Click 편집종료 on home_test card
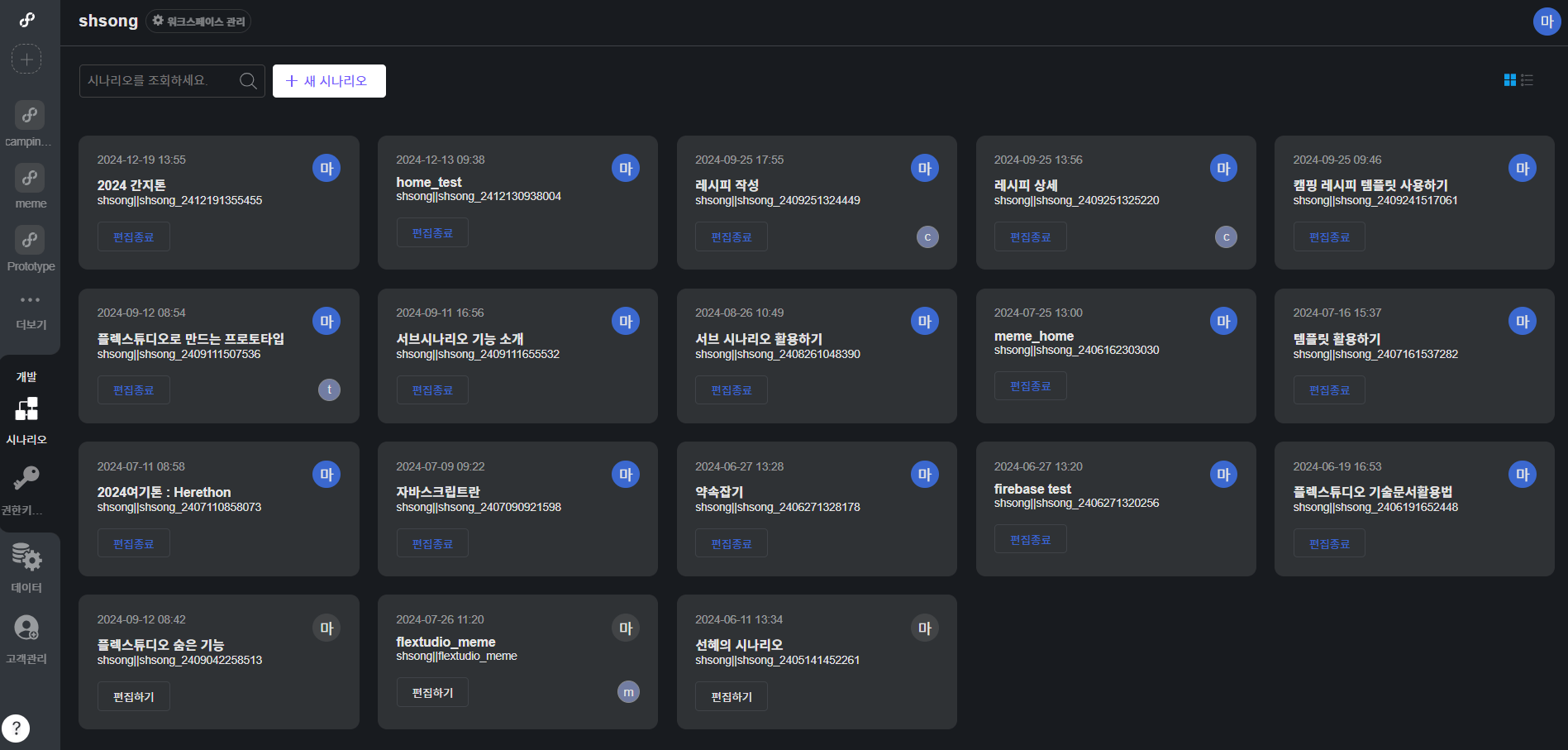The height and width of the screenshot is (750, 1568). 432,233
